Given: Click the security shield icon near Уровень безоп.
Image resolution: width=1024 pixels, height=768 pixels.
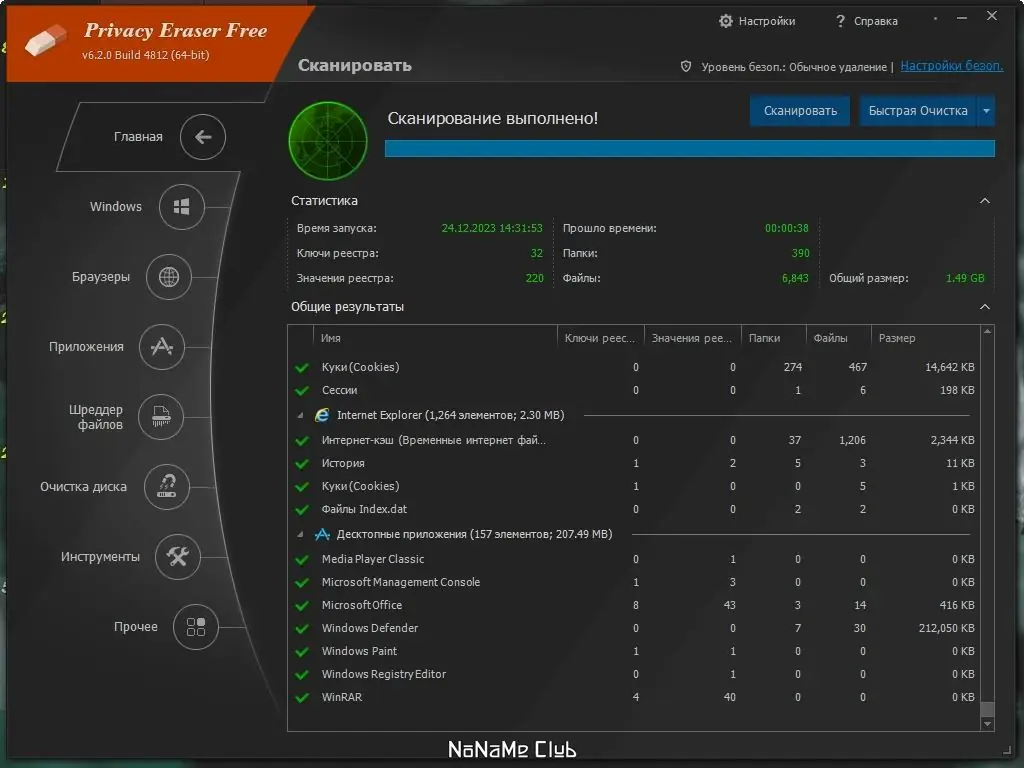Looking at the screenshot, I should tap(686, 66).
